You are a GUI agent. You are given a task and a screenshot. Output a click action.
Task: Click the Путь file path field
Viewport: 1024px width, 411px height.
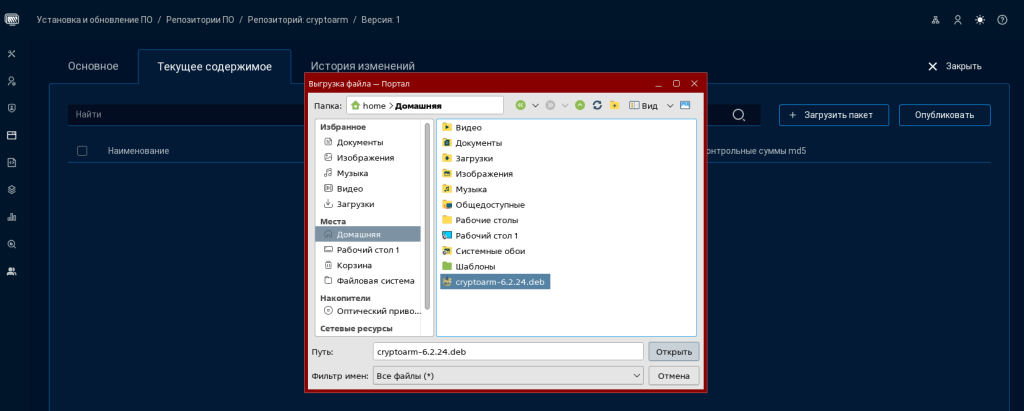coord(506,351)
